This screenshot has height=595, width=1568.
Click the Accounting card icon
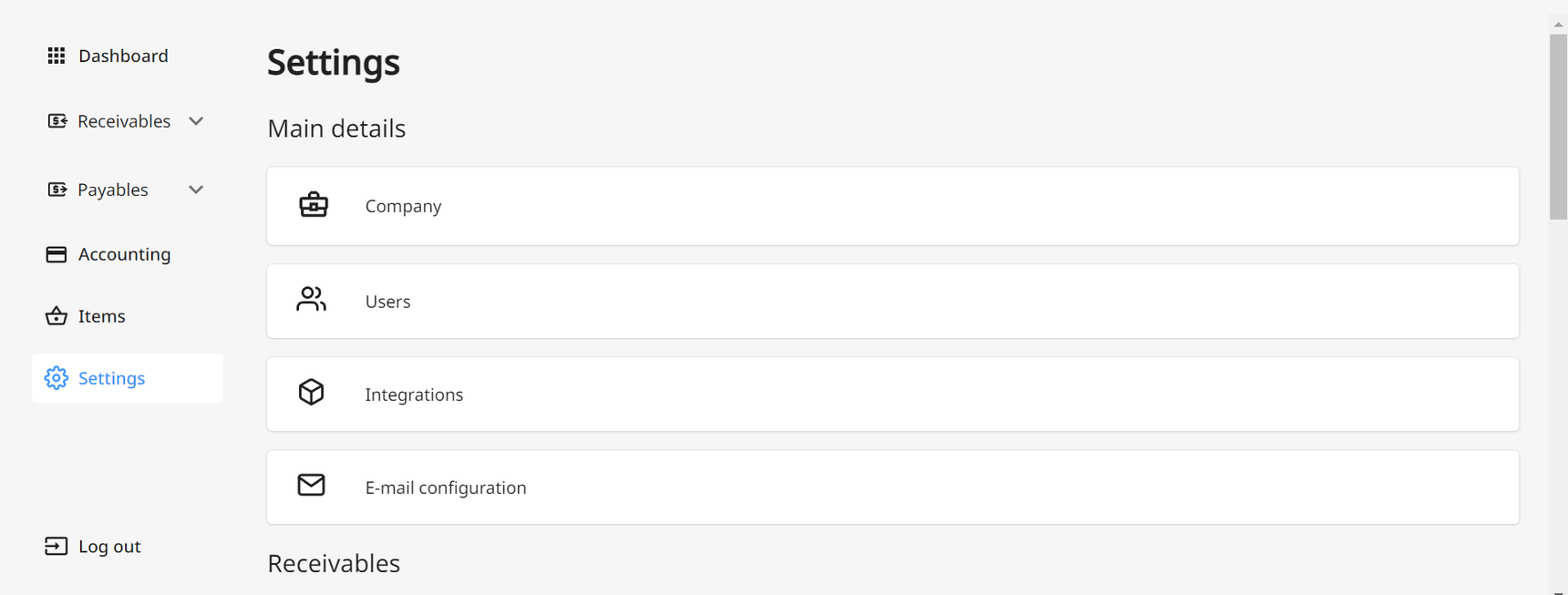tap(56, 254)
